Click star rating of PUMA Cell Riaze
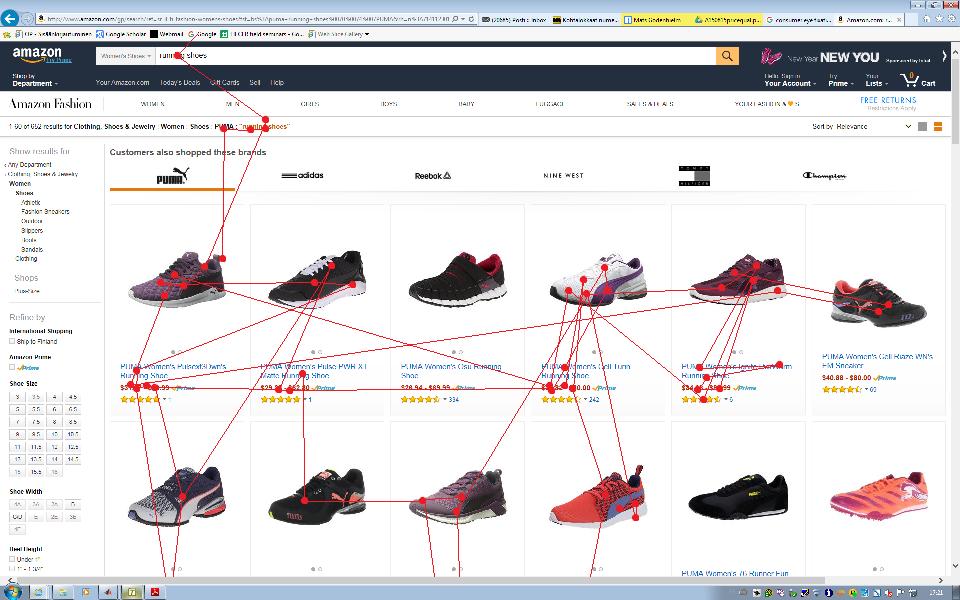 pyautogui.click(x=842, y=389)
